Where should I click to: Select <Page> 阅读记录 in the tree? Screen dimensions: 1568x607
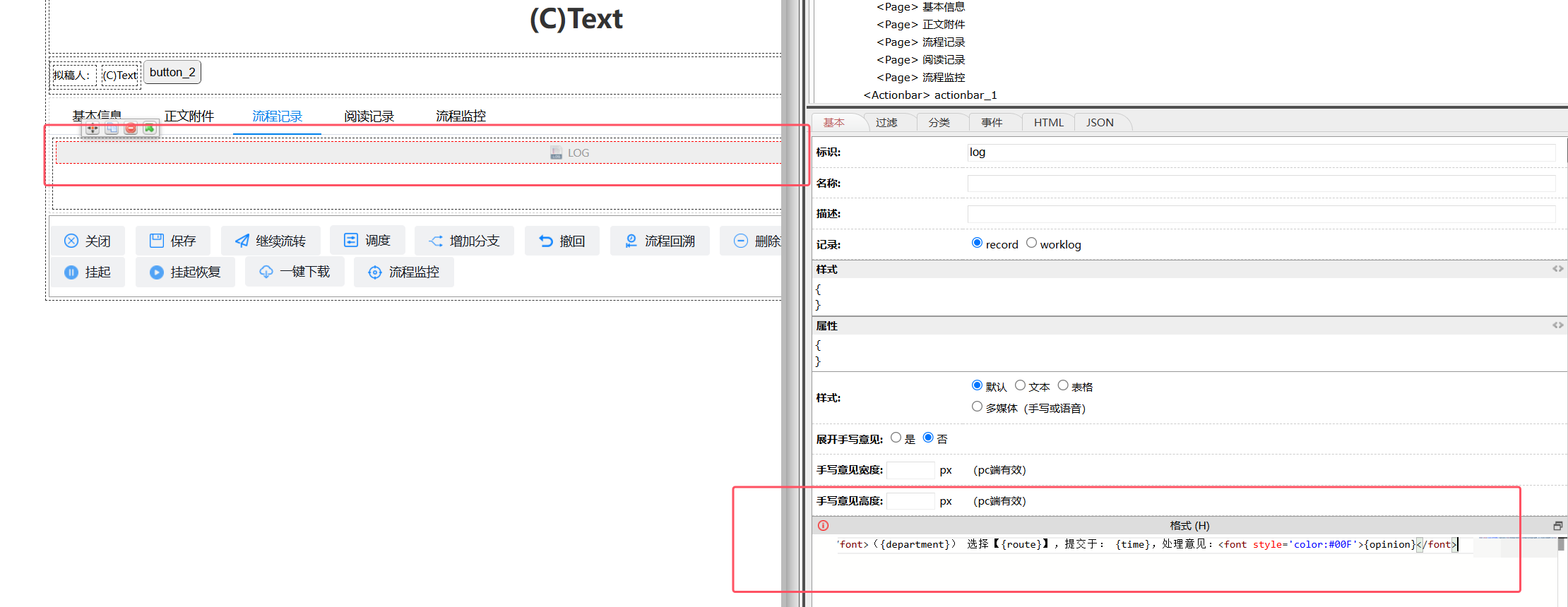coord(921,60)
